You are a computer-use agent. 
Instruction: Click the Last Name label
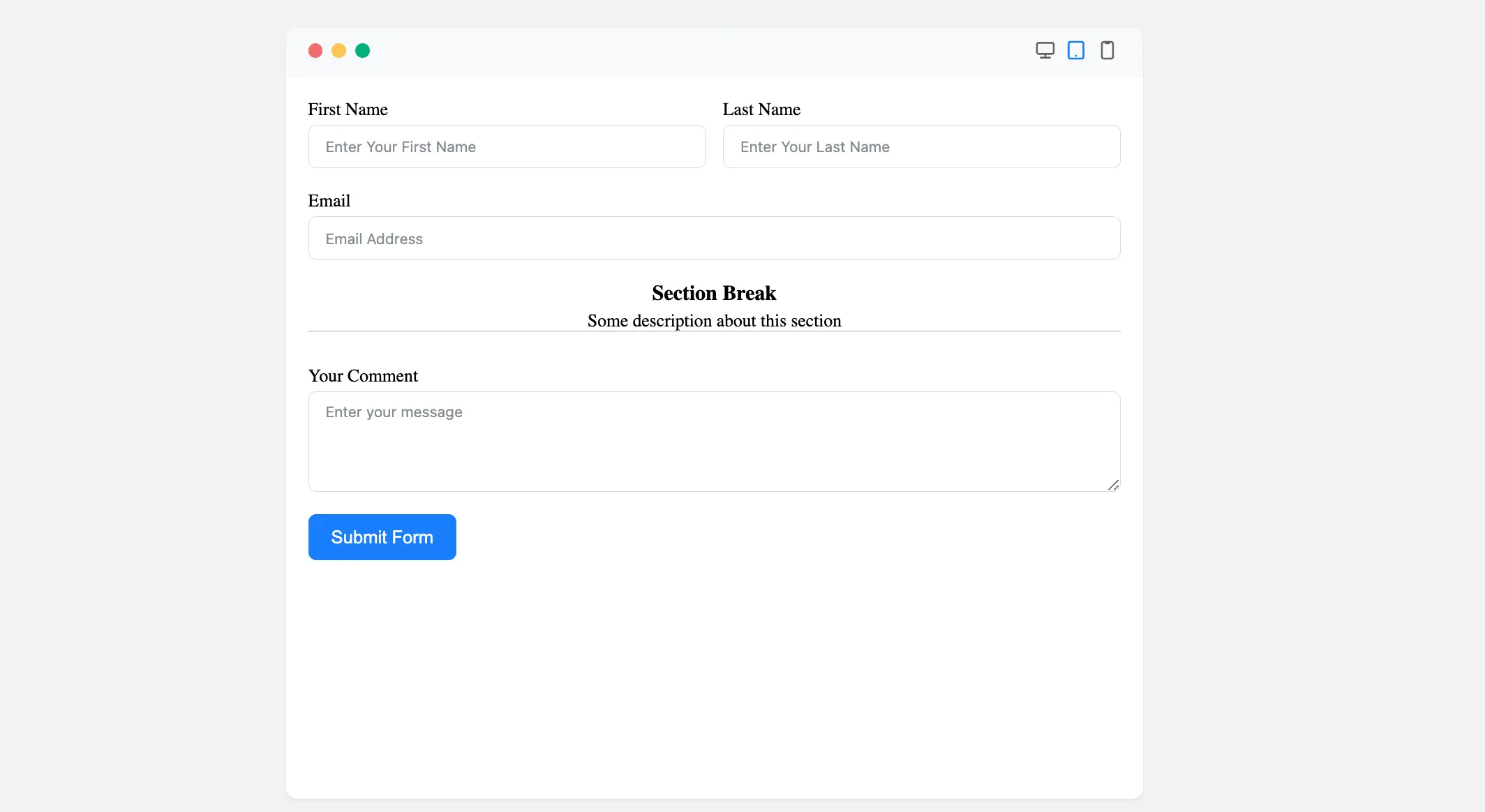(761, 110)
